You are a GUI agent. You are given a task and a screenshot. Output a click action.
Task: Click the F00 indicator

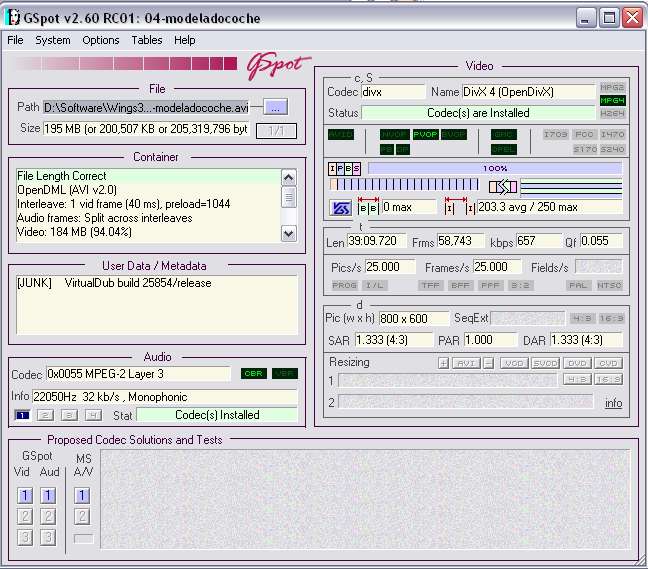pos(584,134)
